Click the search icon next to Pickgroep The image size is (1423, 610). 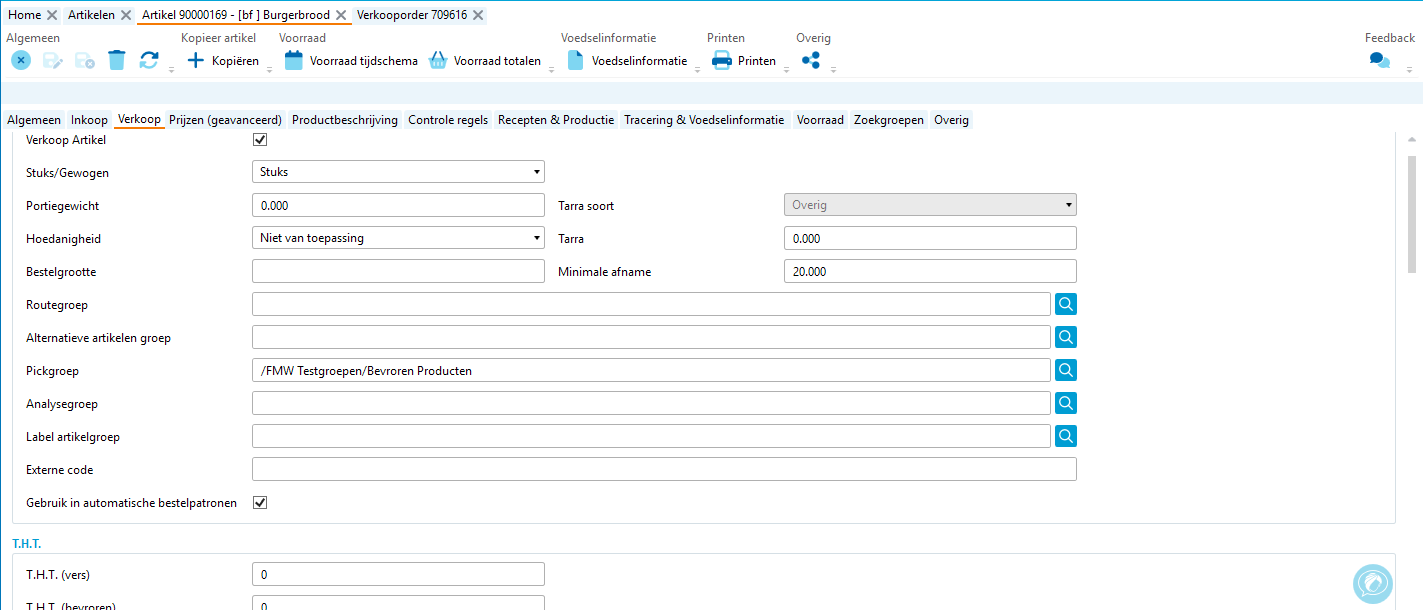[x=1066, y=370]
